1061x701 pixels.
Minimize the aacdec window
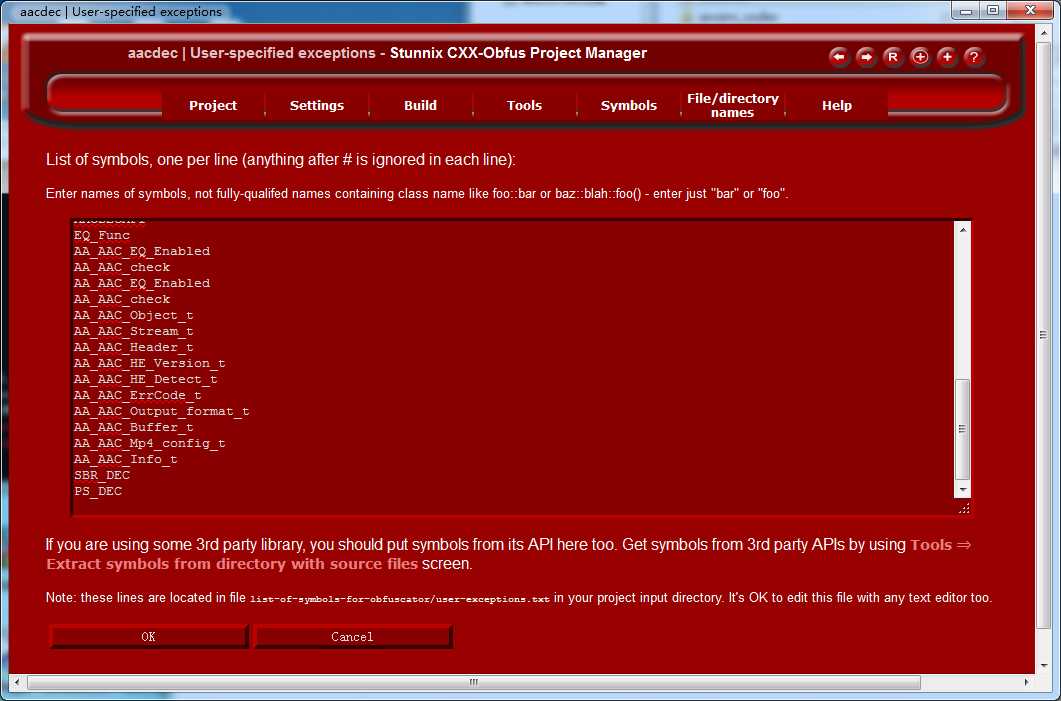point(966,10)
